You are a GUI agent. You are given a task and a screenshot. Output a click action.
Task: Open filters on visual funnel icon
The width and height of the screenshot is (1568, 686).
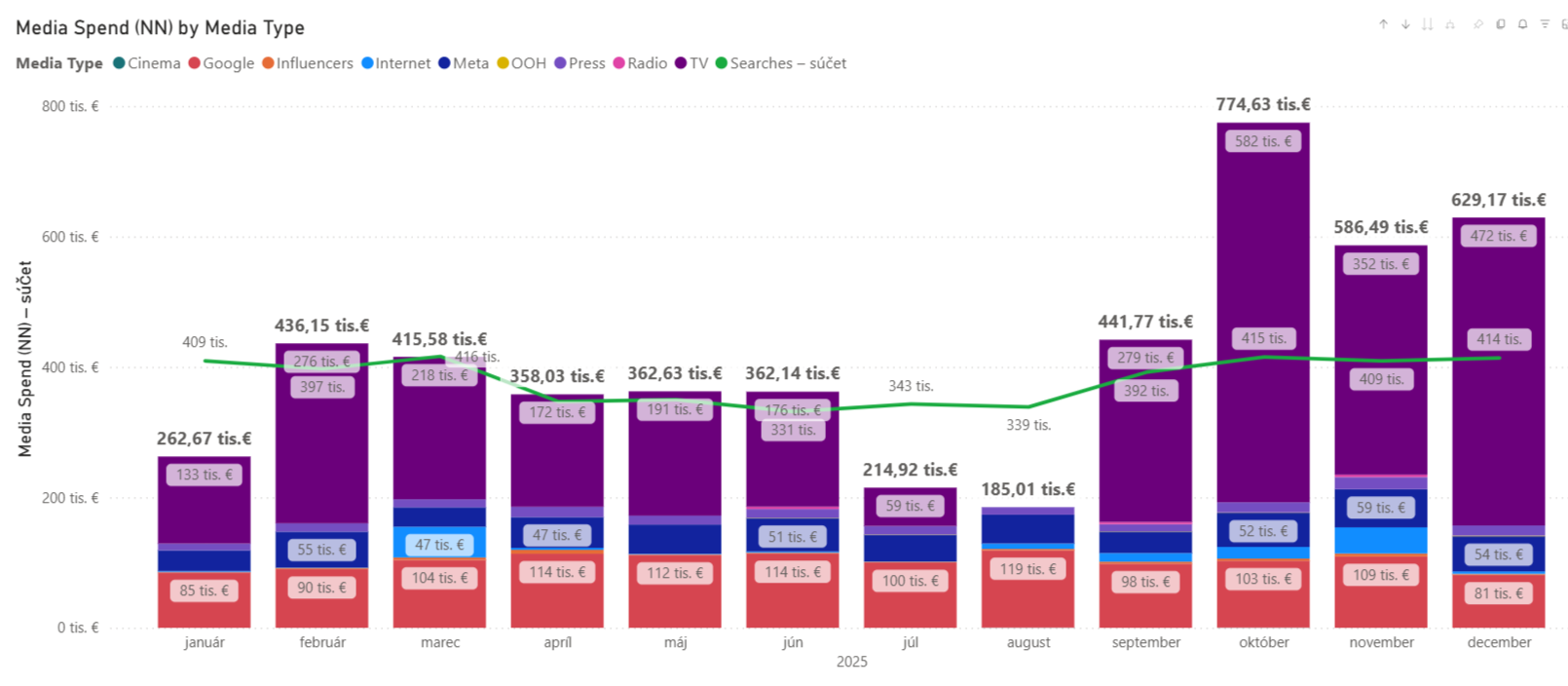[1545, 24]
